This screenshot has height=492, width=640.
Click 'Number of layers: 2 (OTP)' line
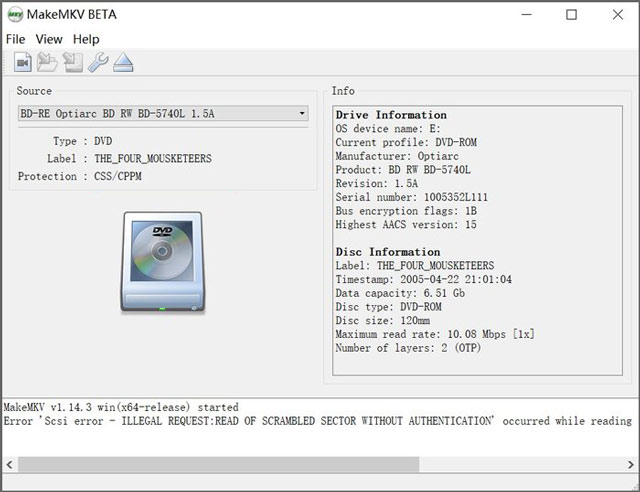[408, 348]
